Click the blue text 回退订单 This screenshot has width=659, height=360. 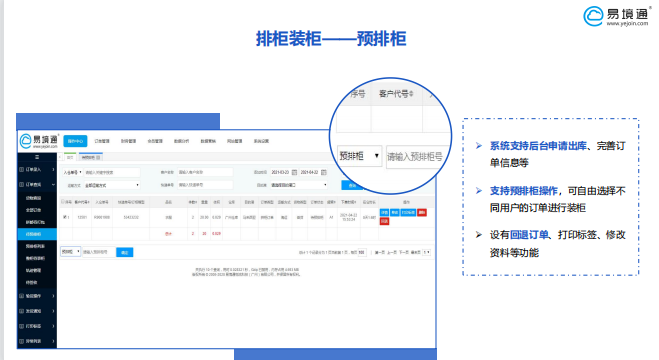point(529,235)
